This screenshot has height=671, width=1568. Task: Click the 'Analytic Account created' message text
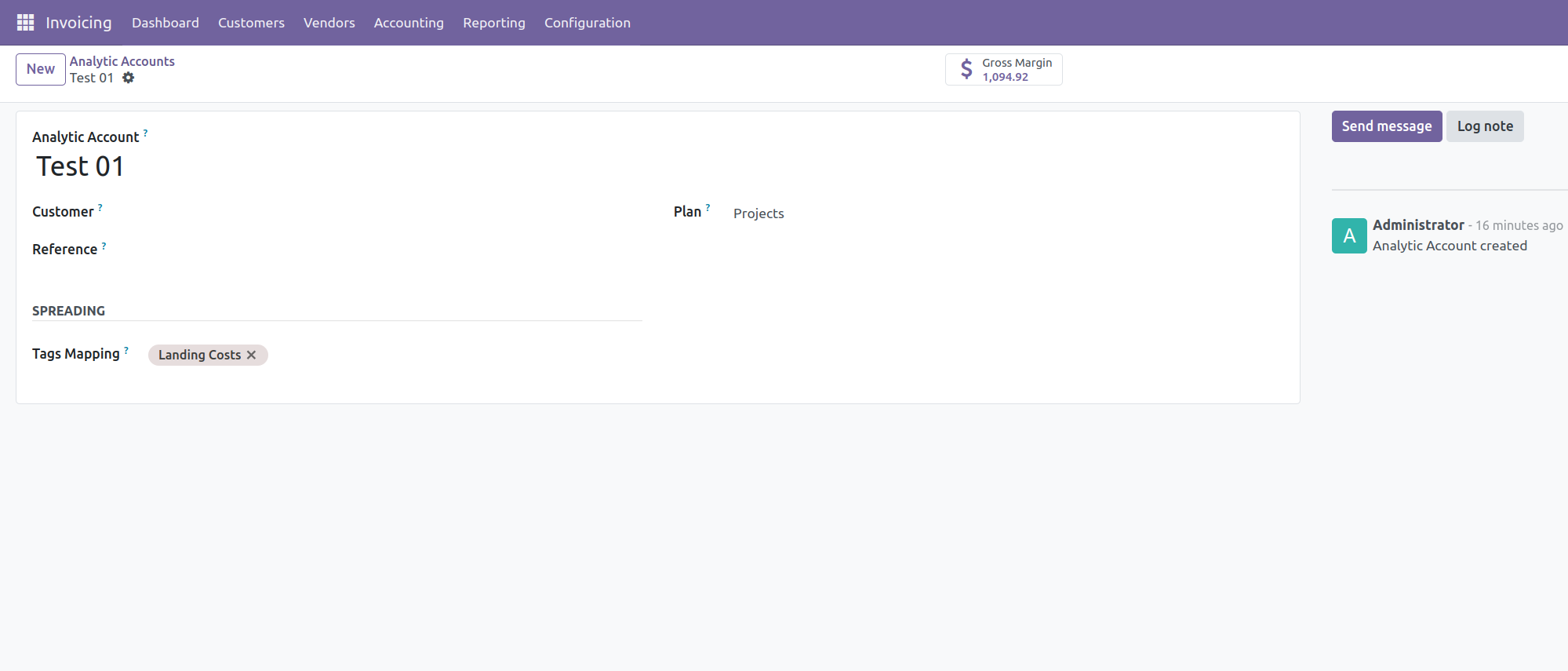pyautogui.click(x=1450, y=246)
